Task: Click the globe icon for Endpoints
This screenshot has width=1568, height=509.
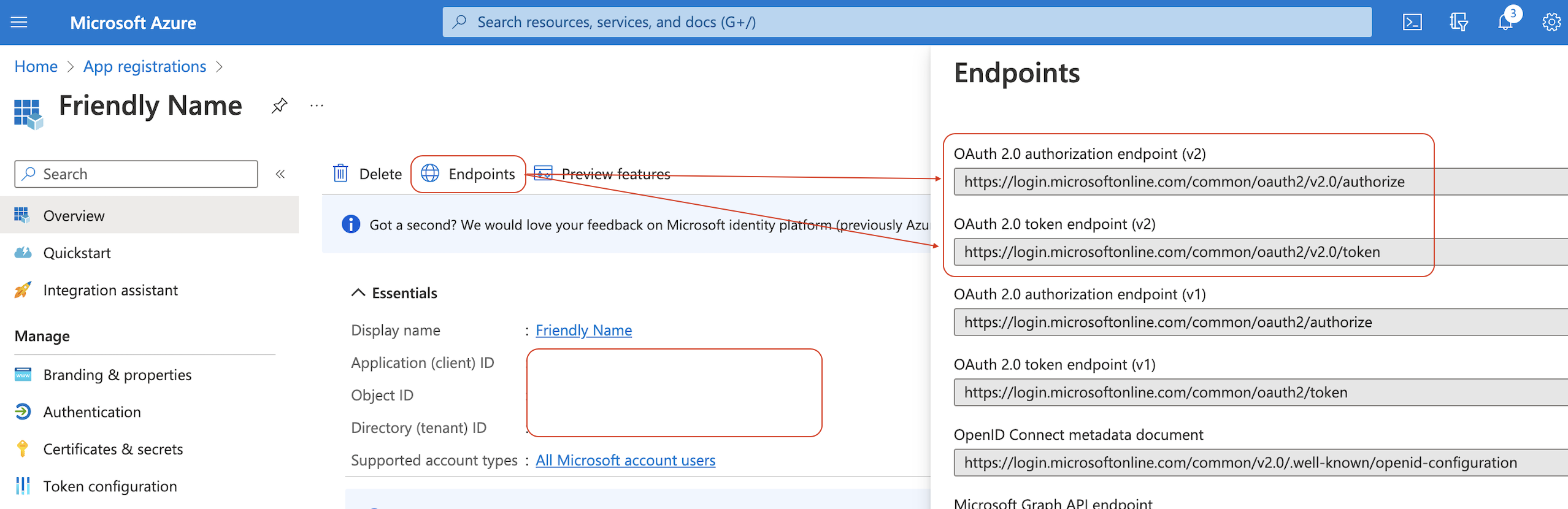Action: (429, 174)
